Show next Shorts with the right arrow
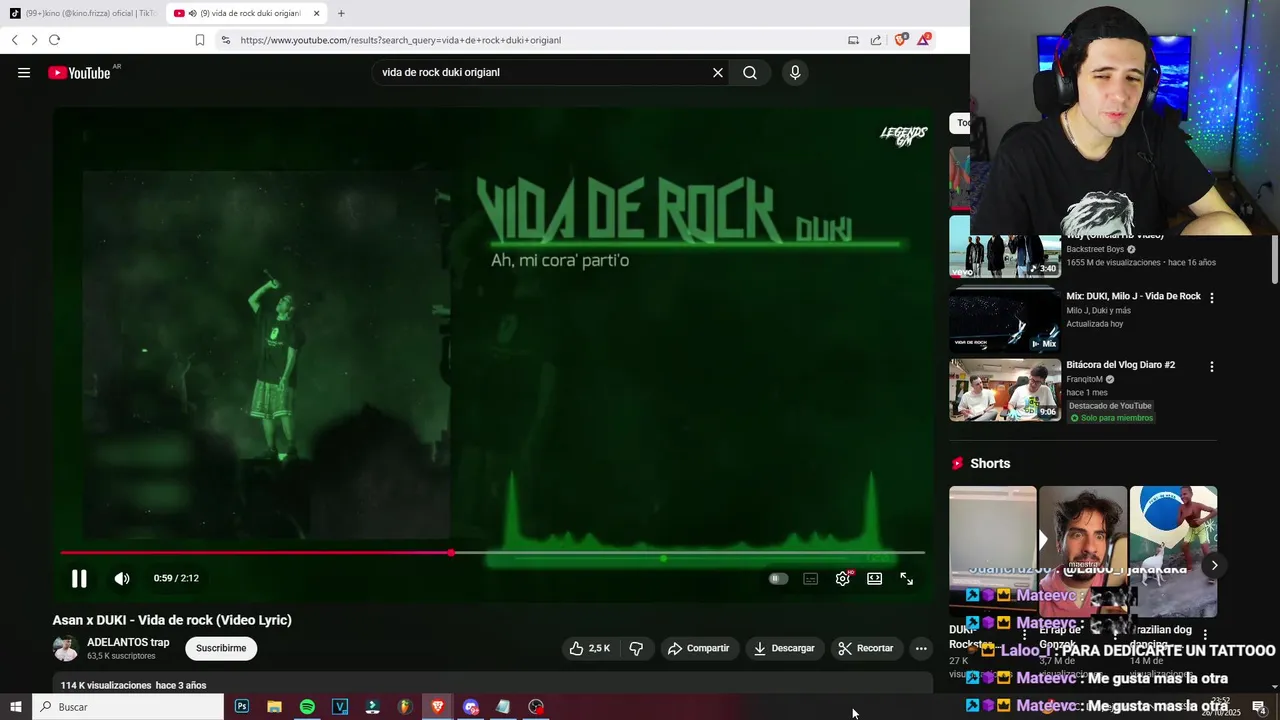Viewport: 1280px width, 720px height. pos(1214,565)
